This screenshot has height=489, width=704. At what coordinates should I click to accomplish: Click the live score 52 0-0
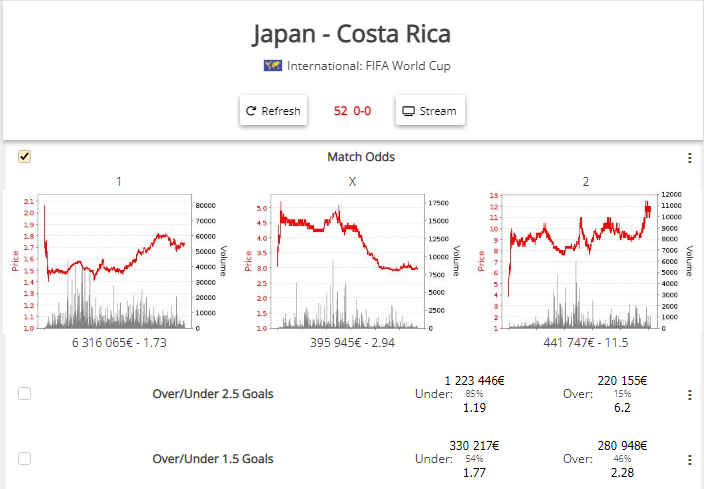(x=352, y=111)
